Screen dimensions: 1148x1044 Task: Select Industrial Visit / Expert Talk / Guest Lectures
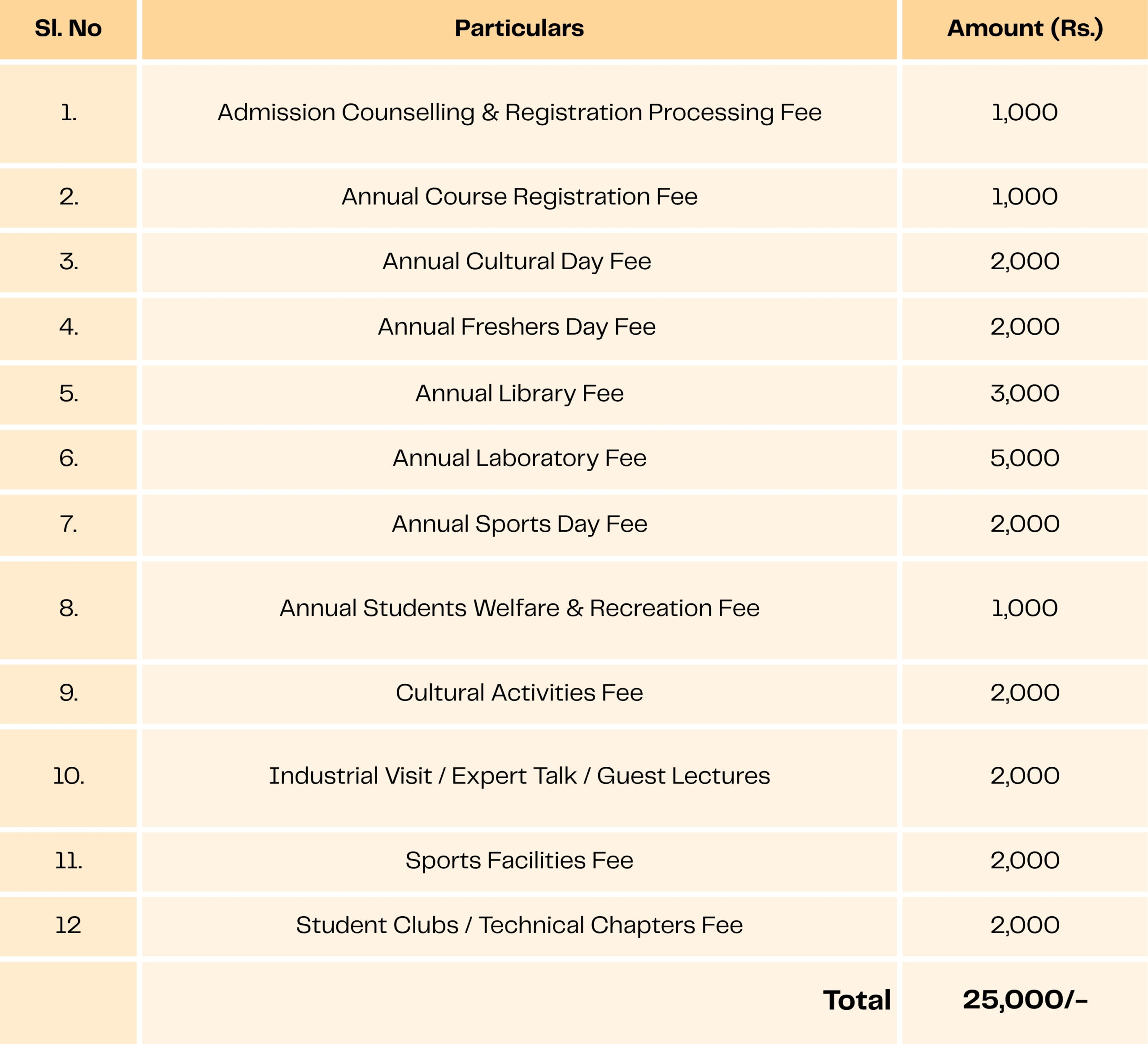pos(519,776)
